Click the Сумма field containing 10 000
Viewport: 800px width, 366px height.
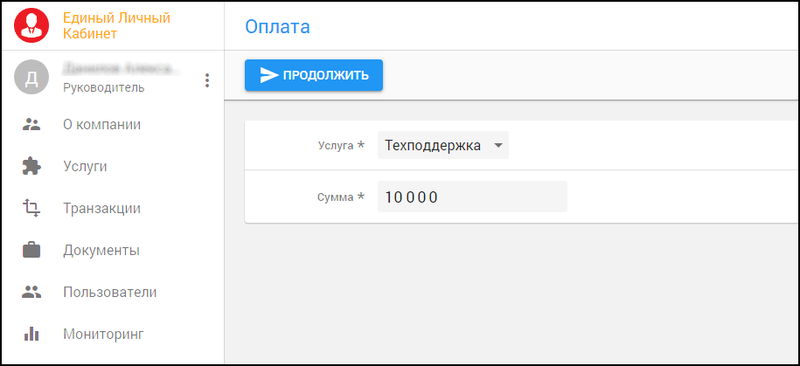pos(472,197)
